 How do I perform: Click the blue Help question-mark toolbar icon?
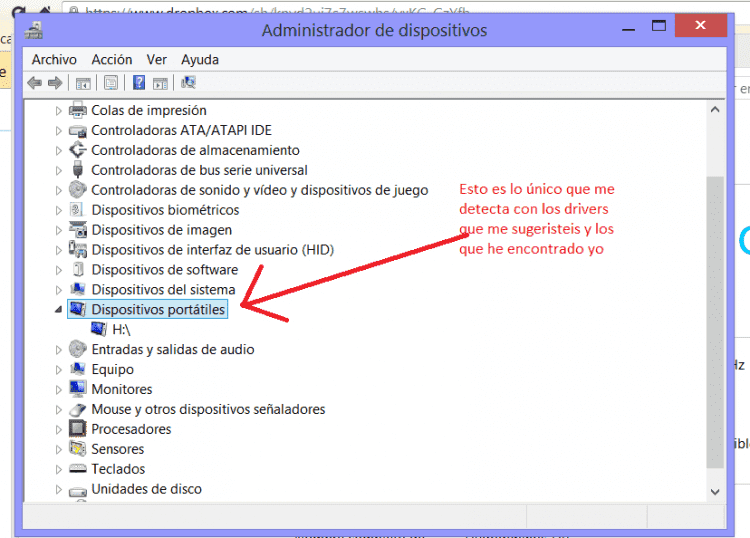(x=139, y=83)
